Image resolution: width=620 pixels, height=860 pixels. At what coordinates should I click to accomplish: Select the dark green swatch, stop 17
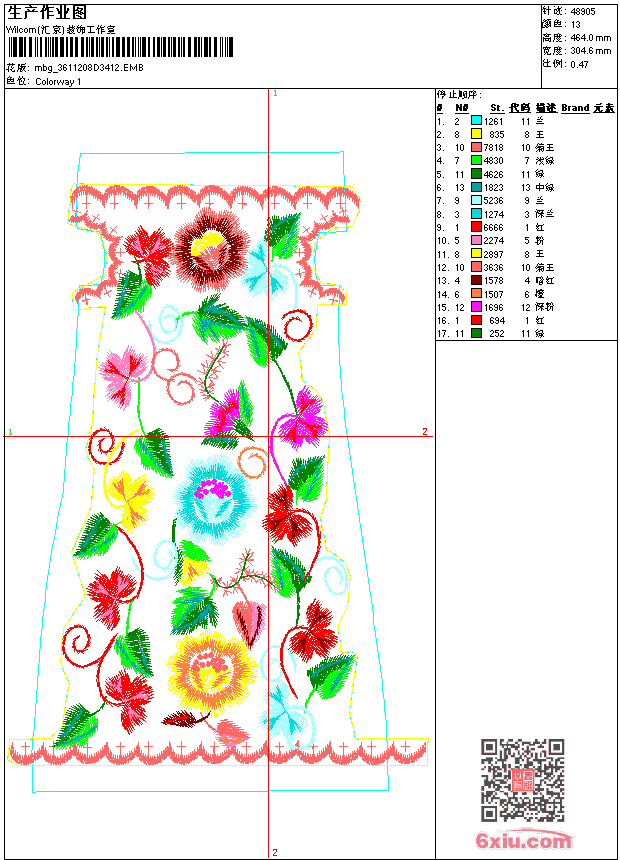coord(476,333)
